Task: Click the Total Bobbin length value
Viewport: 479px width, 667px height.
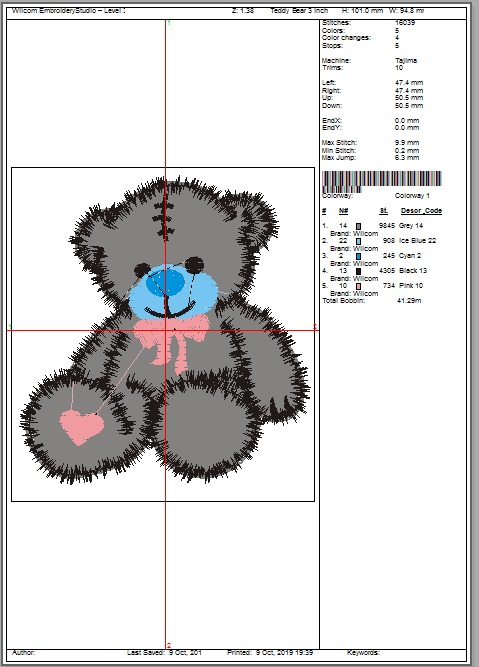Action: click(409, 301)
